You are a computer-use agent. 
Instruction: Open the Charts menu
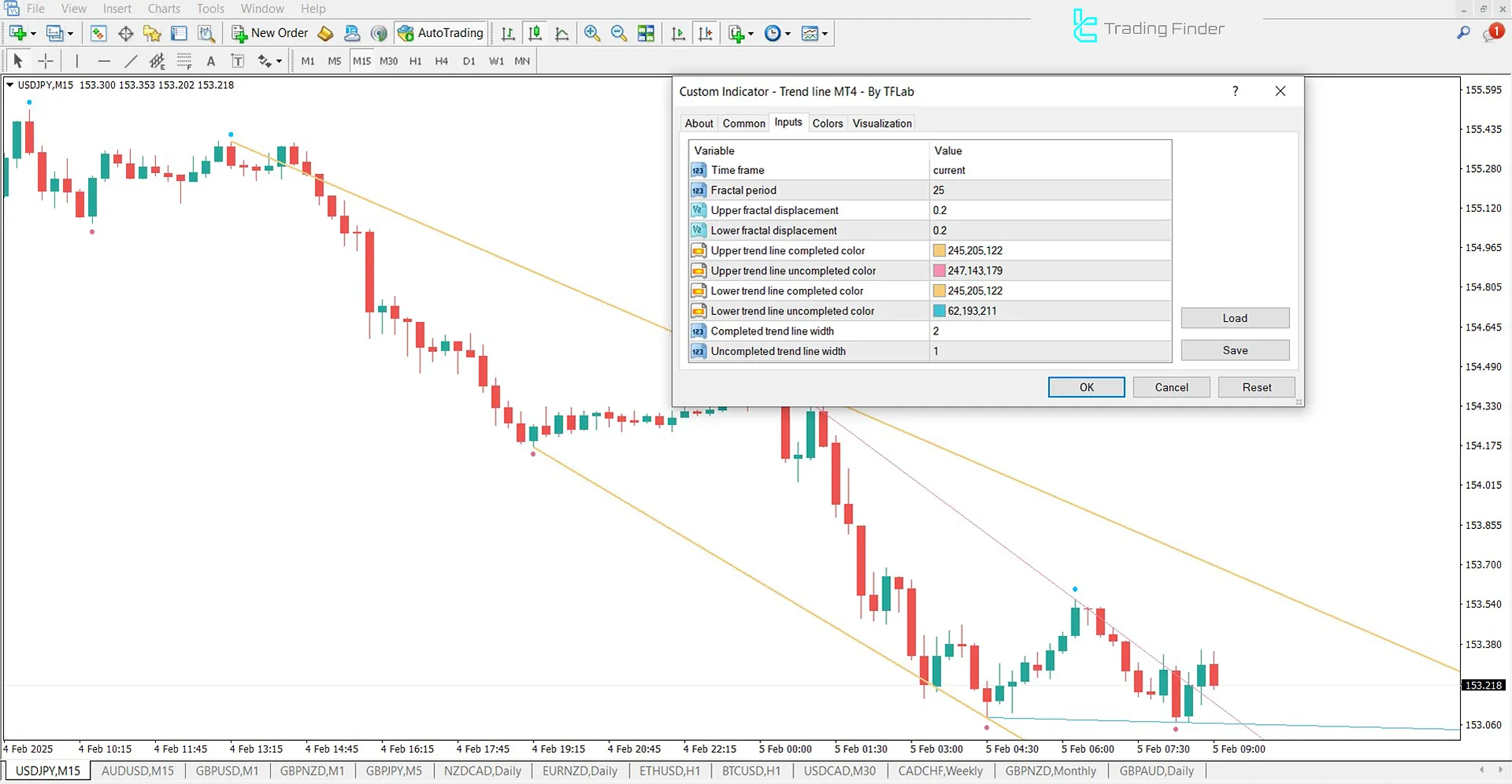[x=163, y=9]
